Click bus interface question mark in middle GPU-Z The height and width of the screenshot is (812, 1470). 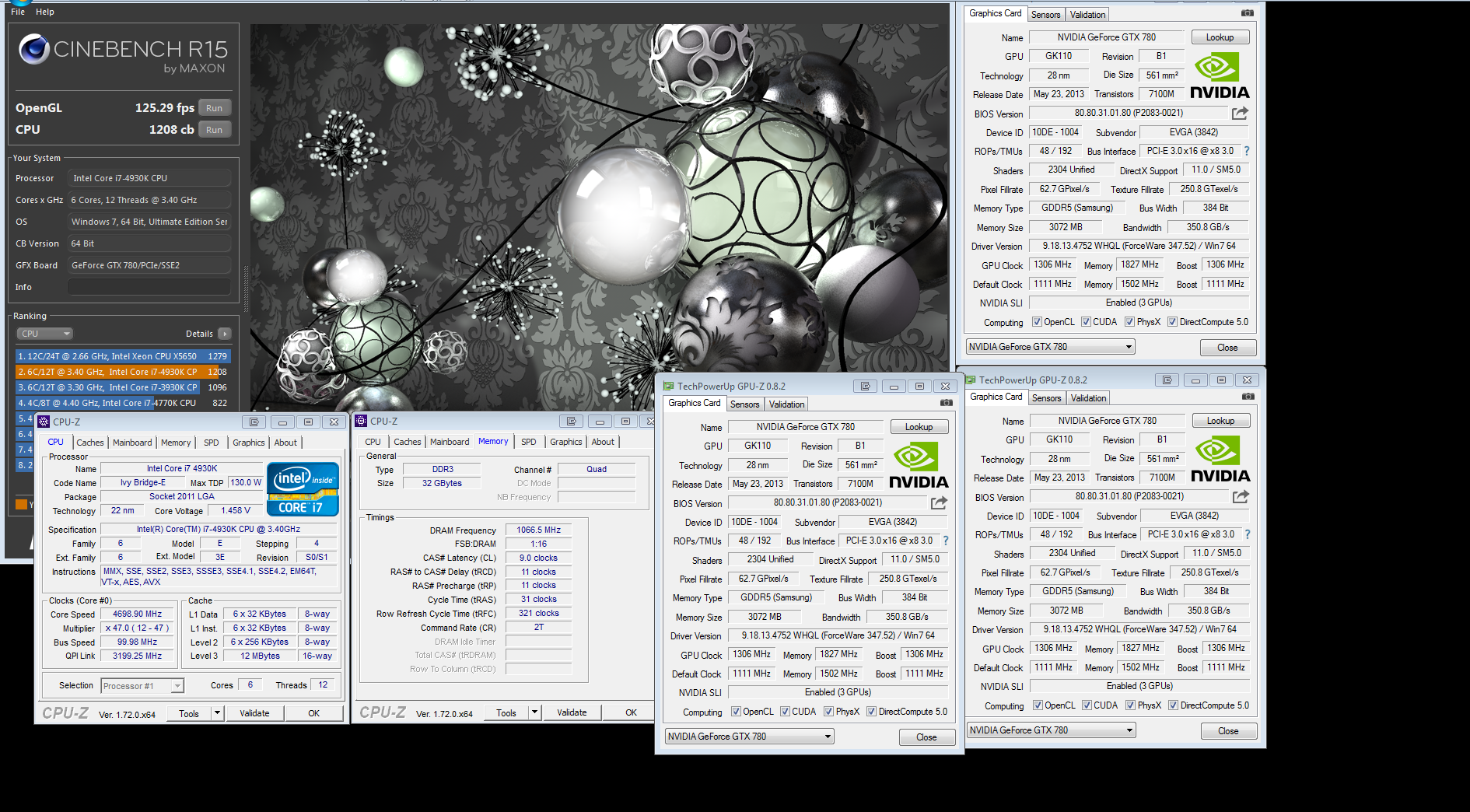946,541
